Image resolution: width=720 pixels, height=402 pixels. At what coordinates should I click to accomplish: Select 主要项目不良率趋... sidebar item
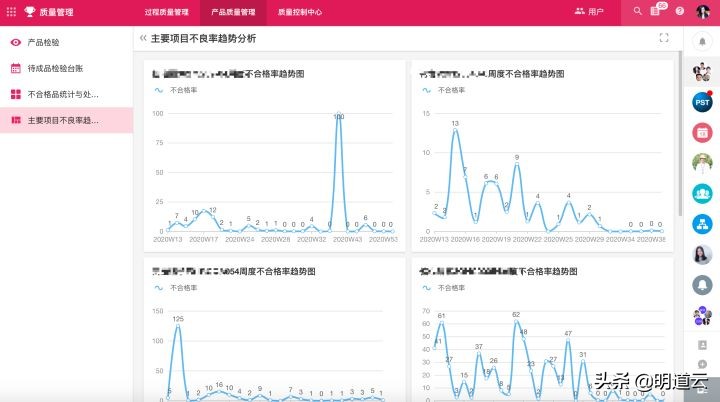click(67, 120)
